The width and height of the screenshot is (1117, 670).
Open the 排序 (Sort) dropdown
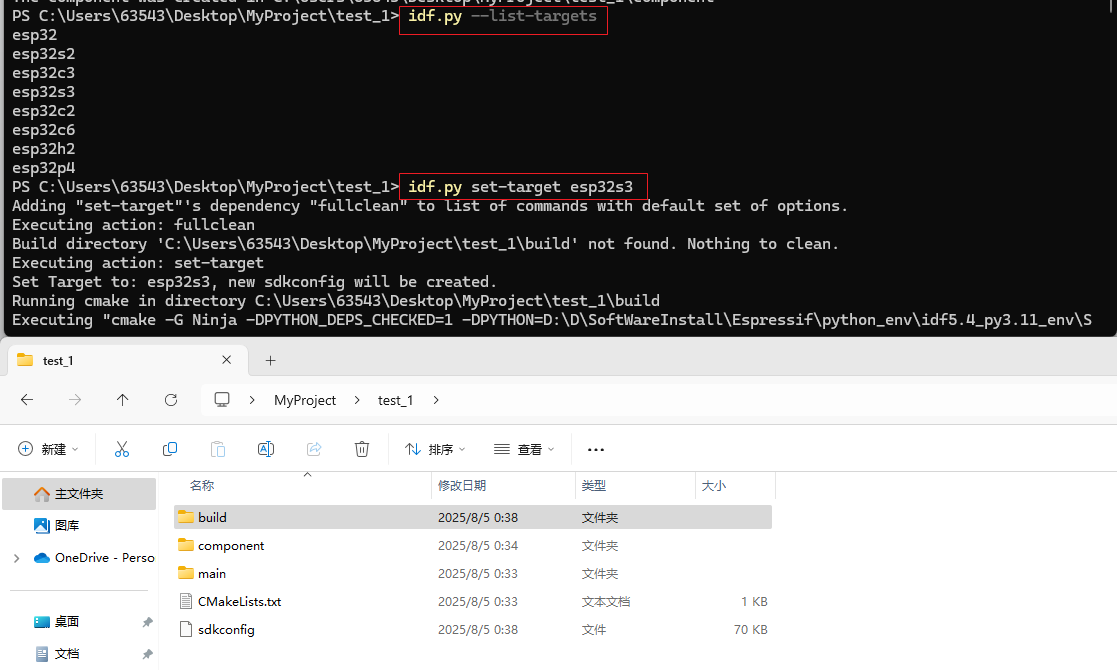[435, 449]
